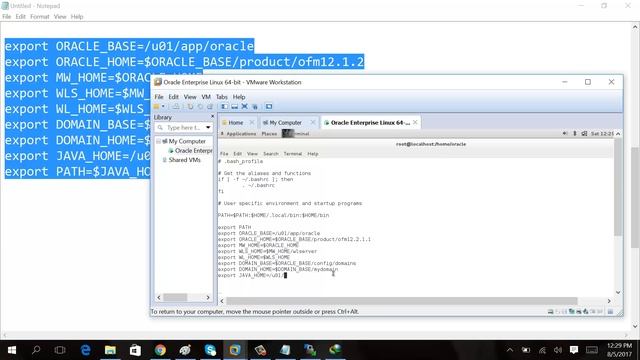Image resolution: width=640 pixels, height=360 pixels.
Task: Launch Microsoft Edge from taskbar
Action: pos(85,350)
